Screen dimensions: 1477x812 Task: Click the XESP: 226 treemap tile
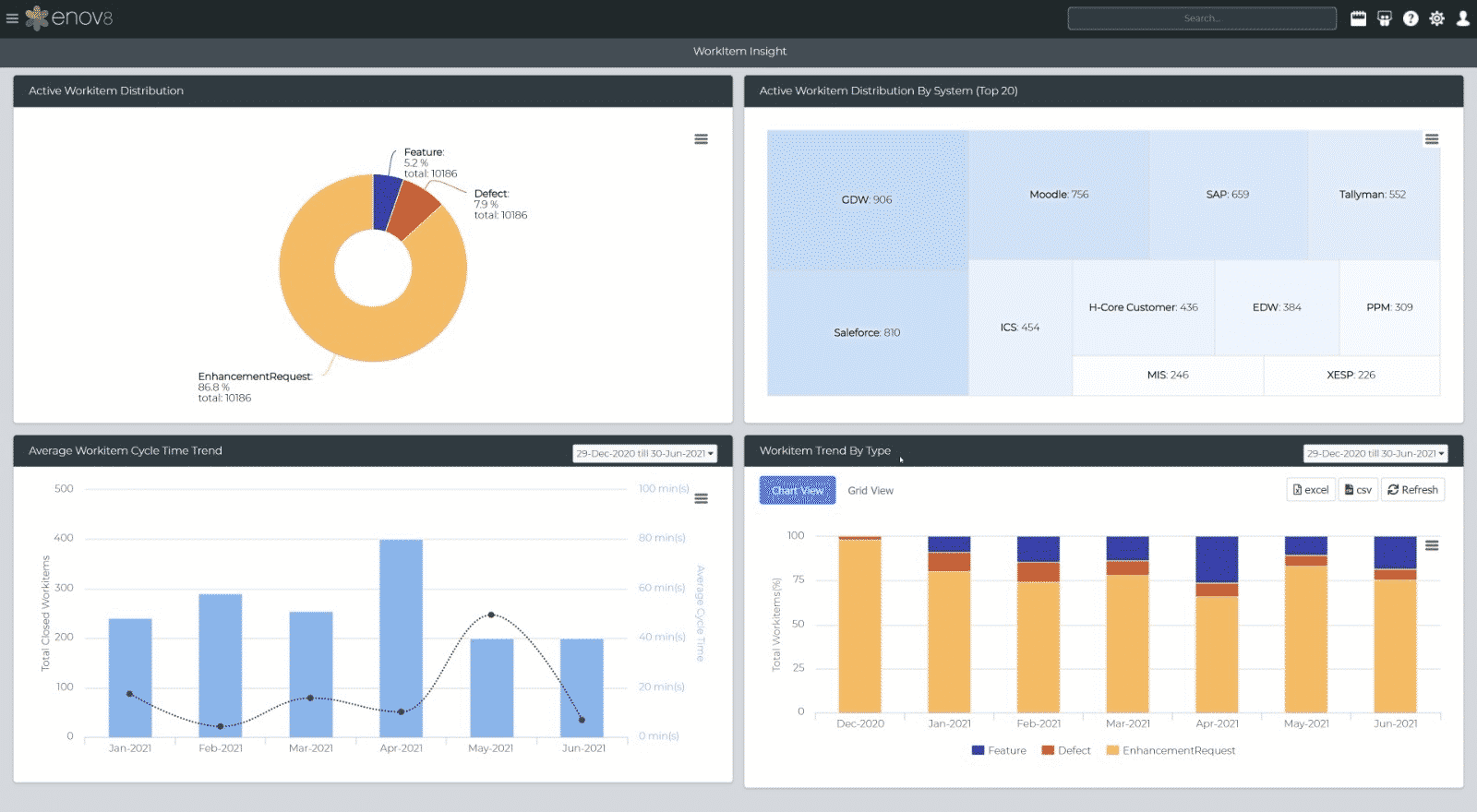[1351, 376]
